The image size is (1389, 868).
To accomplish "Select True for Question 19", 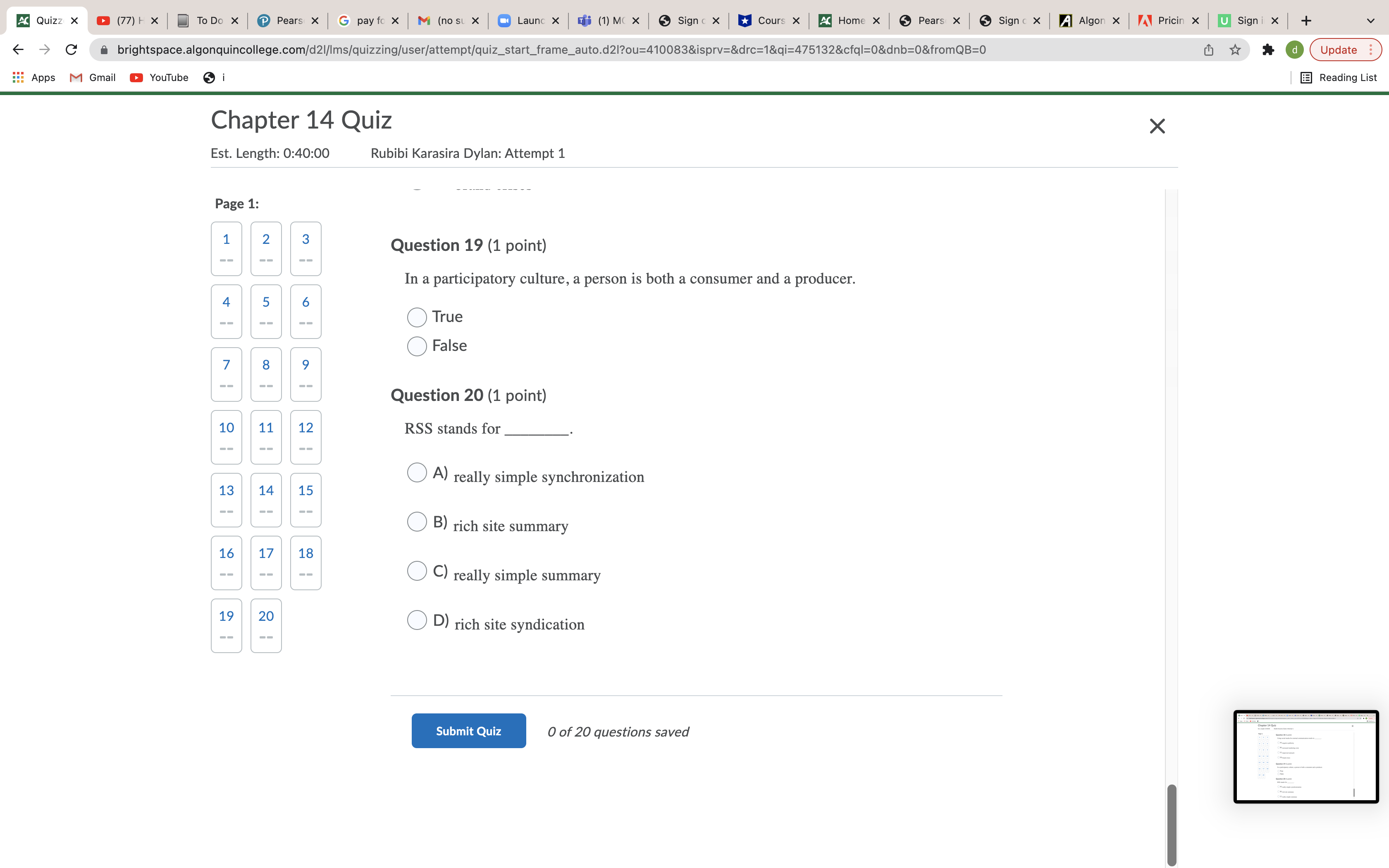I will (x=417, y=317).
